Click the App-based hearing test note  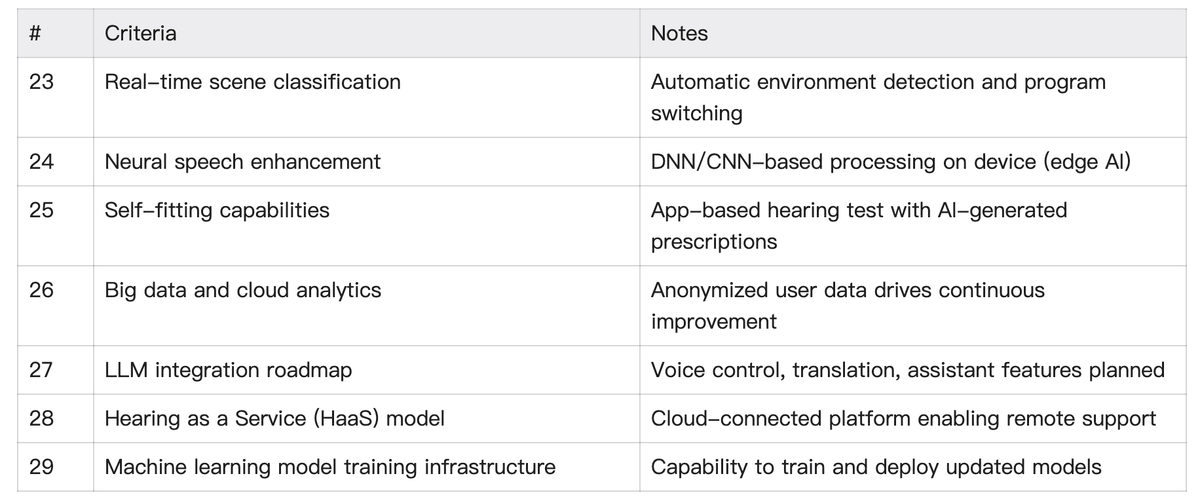[x=858, y=225]
